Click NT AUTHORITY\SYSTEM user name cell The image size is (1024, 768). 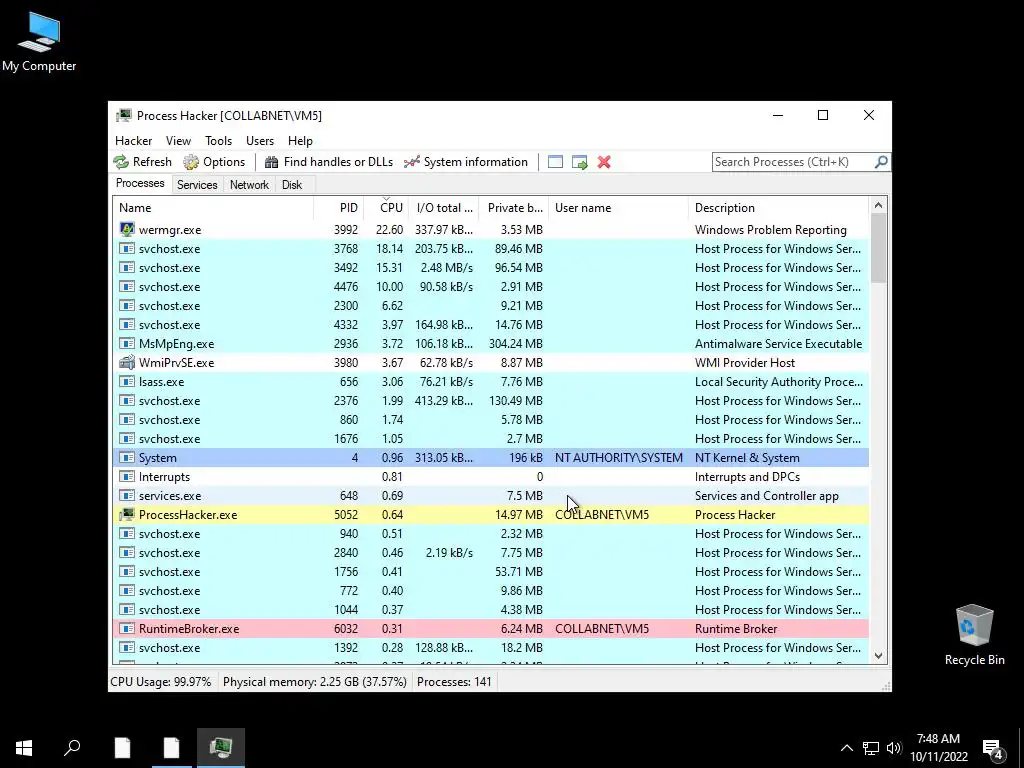(618, 458)
